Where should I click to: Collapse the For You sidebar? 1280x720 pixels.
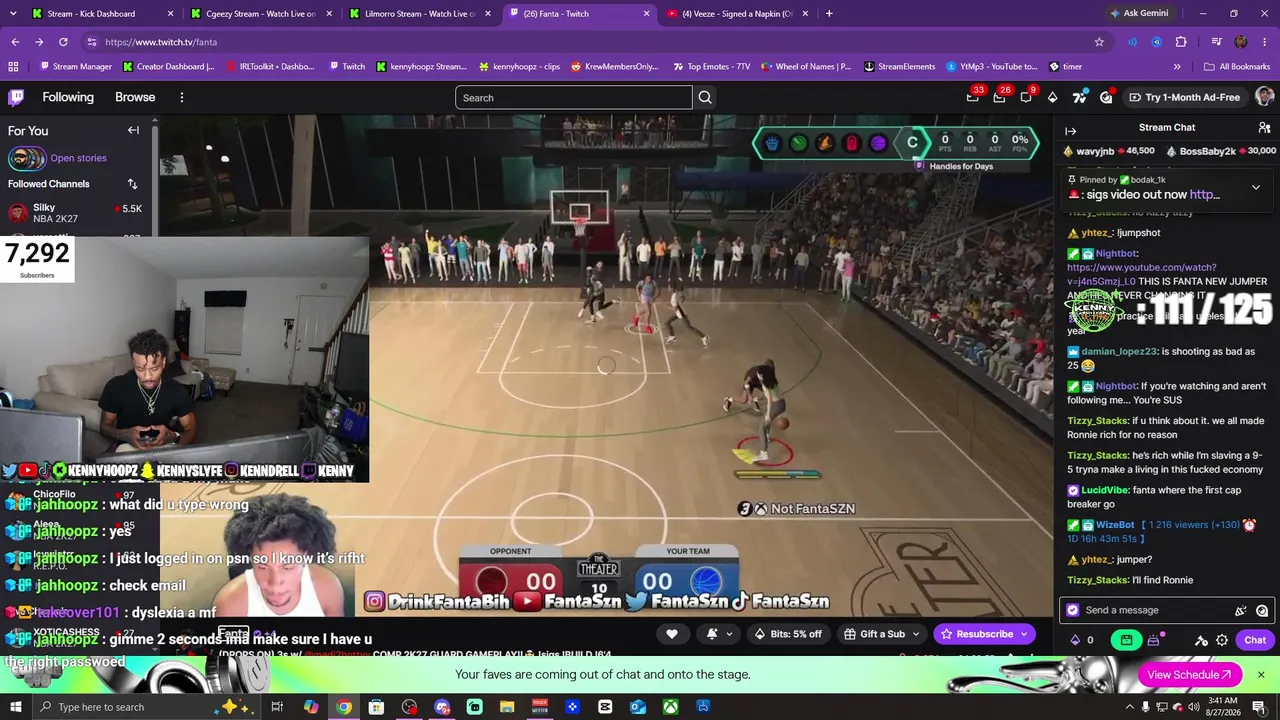coord(133,130)
